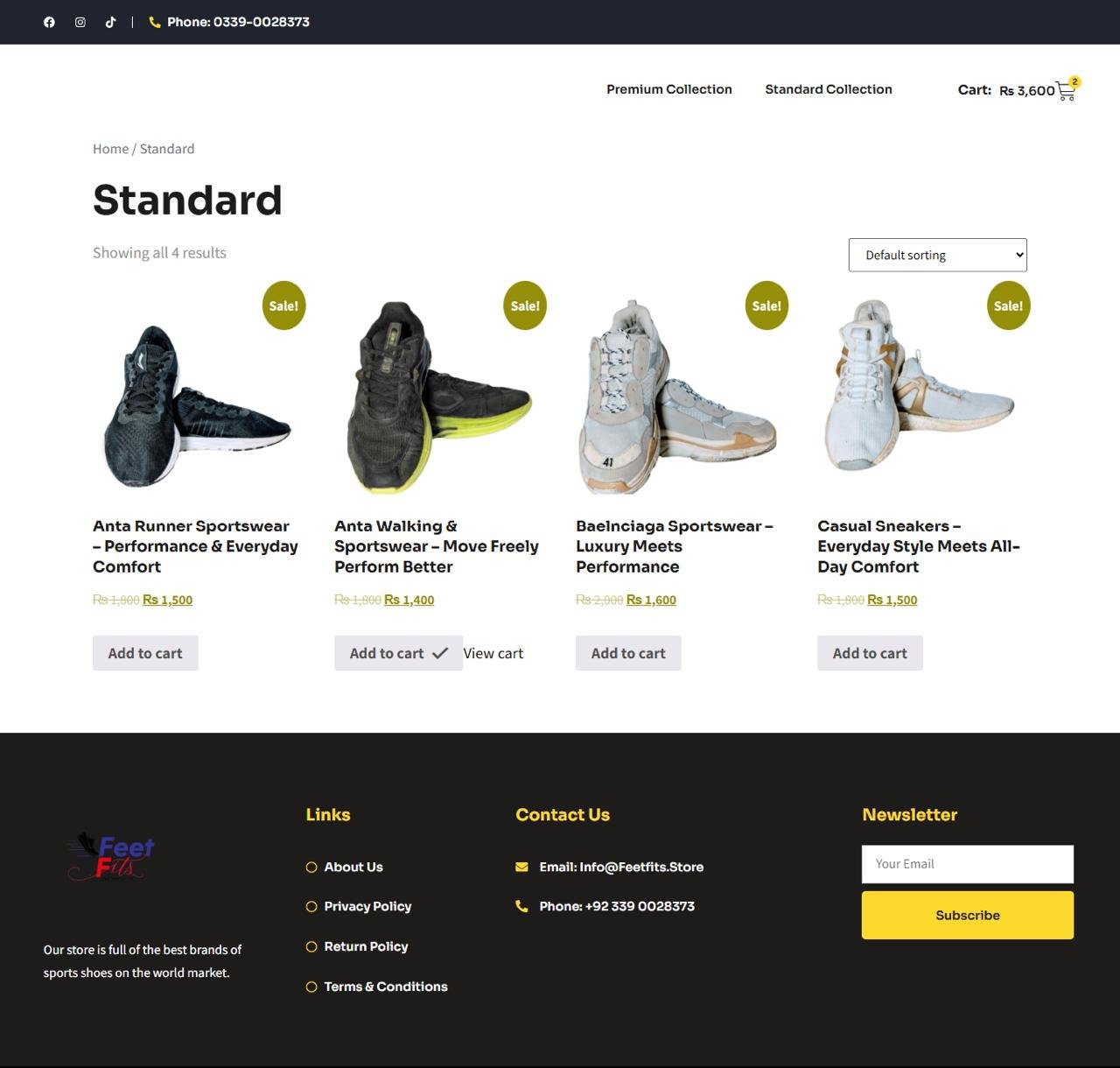This screenshot has width=1120, height=1068.
Task: Open Premium Collection menu item
Action: pos(669,89)
